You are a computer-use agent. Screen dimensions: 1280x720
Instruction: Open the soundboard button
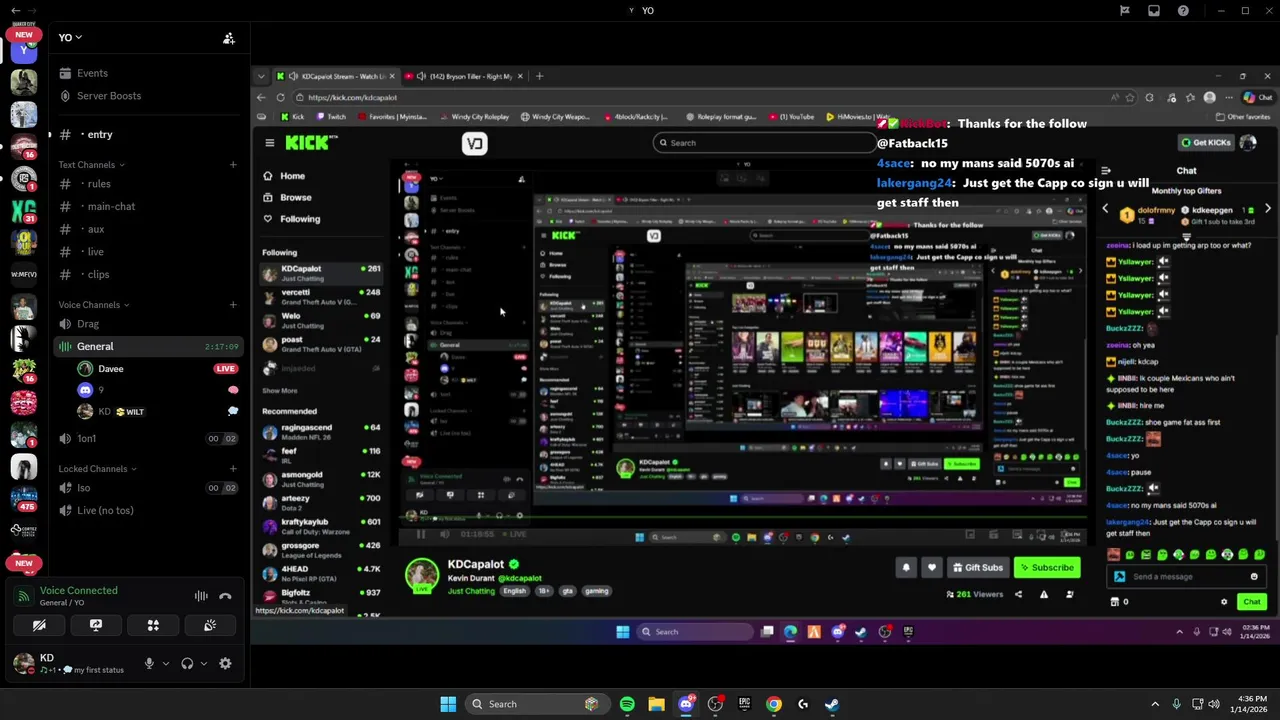coord(210,625)
